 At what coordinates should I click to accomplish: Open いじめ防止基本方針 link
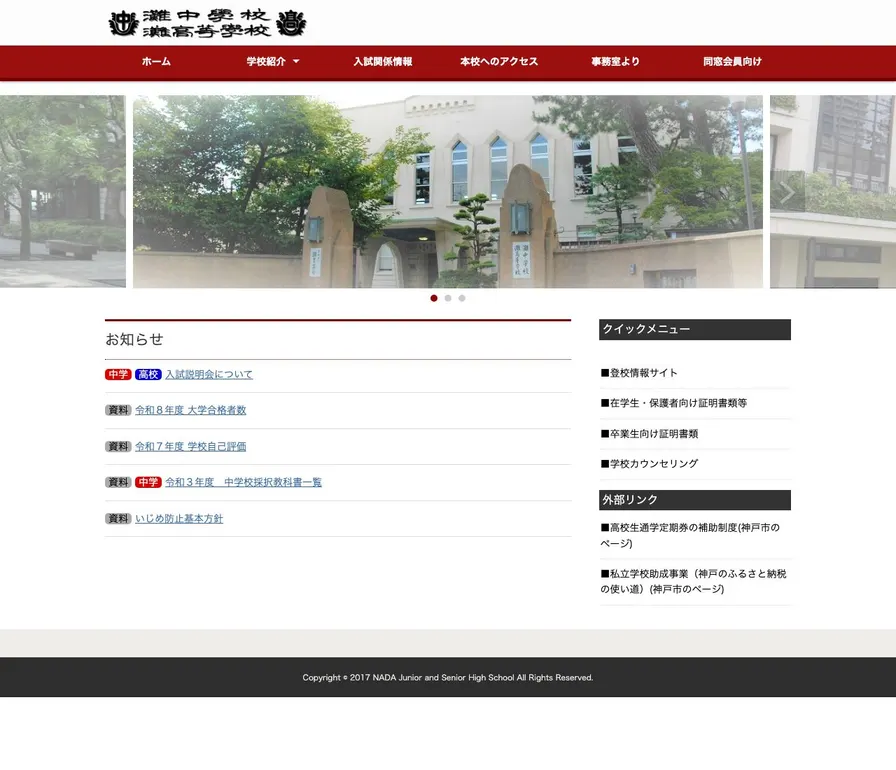tap(179, 519)
